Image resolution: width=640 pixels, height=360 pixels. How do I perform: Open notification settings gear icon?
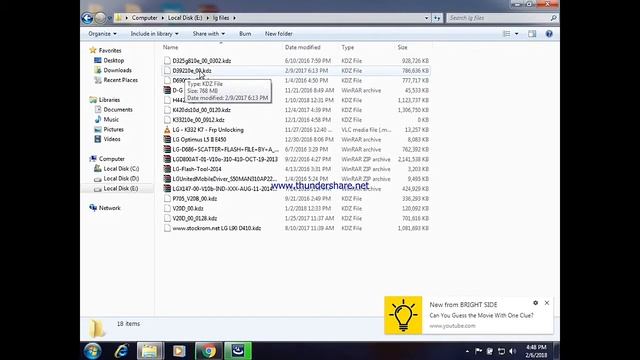[536, 303]
